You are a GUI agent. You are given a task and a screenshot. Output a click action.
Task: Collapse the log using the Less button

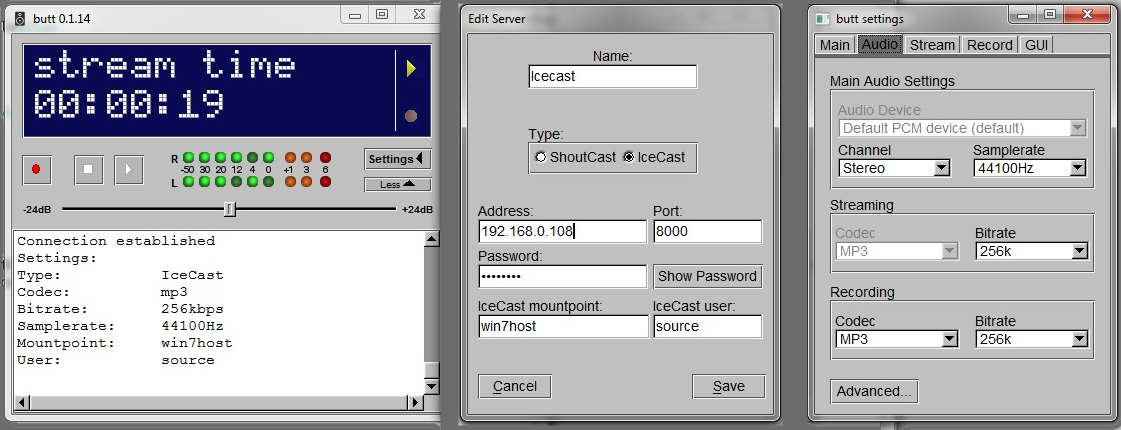click(397, 185)
